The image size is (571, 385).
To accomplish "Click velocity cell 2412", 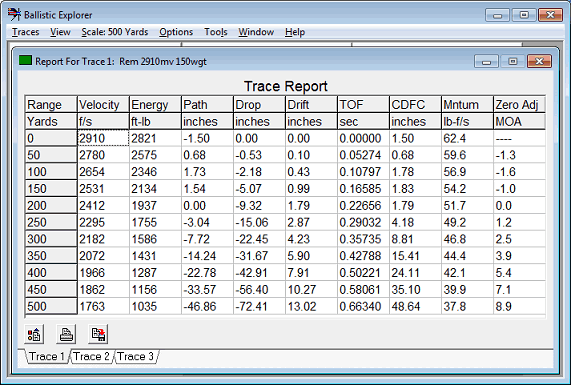I will click(103, 205).
